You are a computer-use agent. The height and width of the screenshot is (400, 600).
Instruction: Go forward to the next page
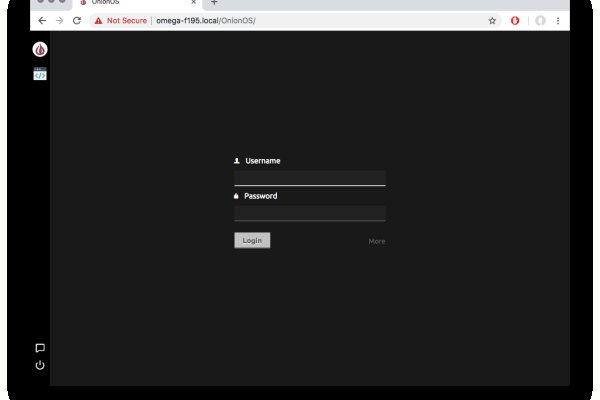59,20
